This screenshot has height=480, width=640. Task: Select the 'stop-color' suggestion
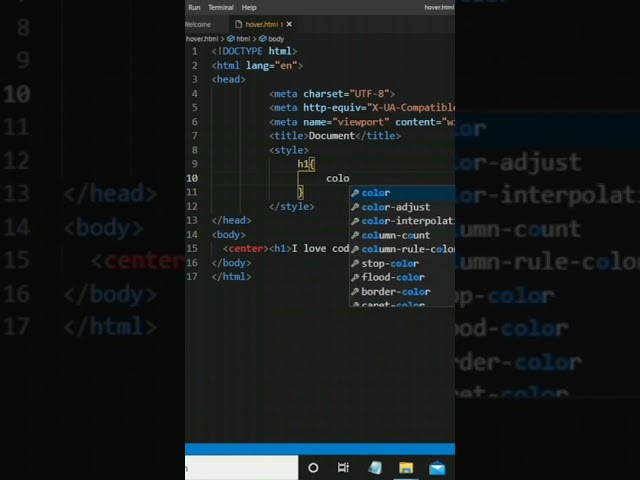(402, 263)
